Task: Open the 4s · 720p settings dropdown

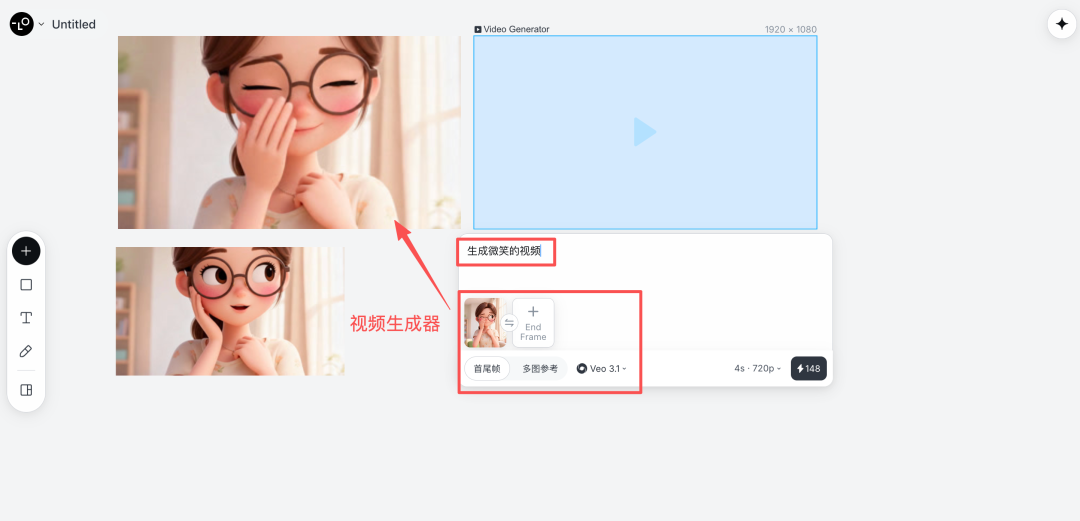Action: [x=757, y=369]
